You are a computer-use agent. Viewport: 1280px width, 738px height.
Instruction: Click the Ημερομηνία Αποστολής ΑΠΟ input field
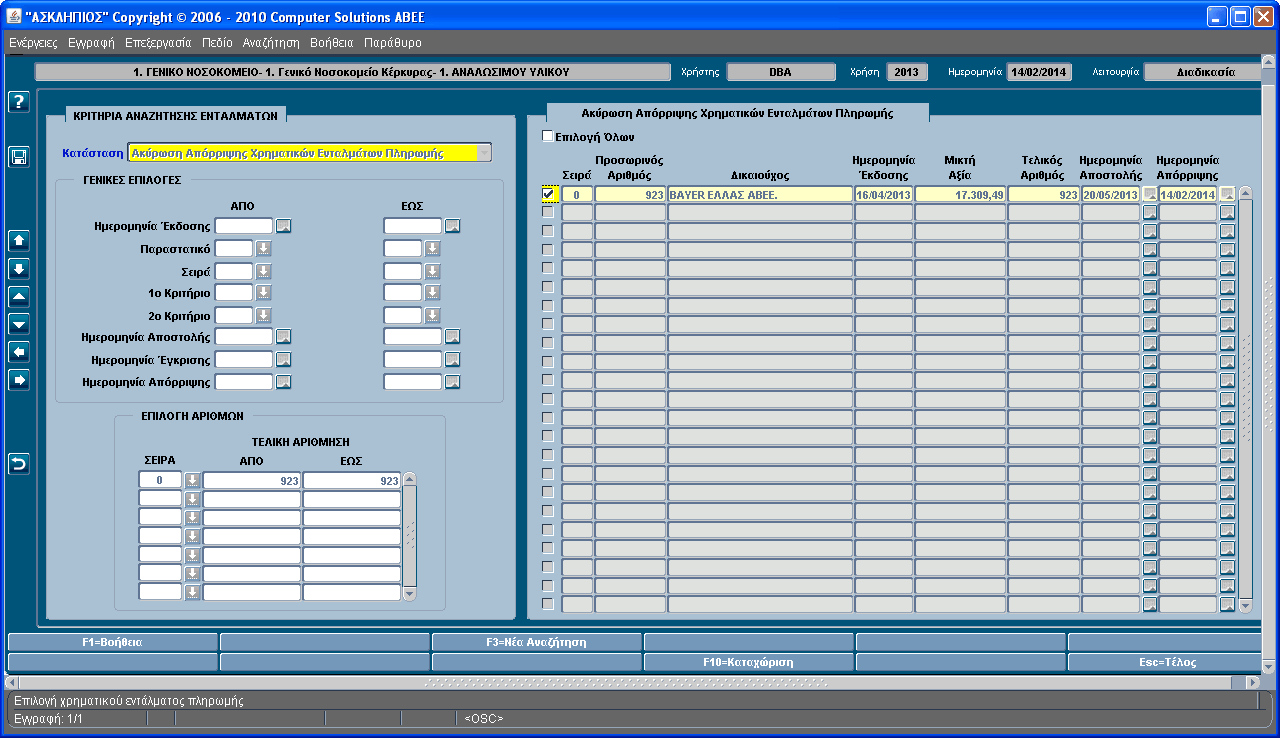pos(244,337)
